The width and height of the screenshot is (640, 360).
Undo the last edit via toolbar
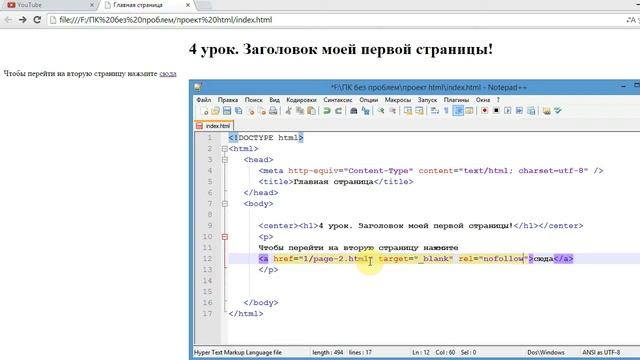point(327,111)
